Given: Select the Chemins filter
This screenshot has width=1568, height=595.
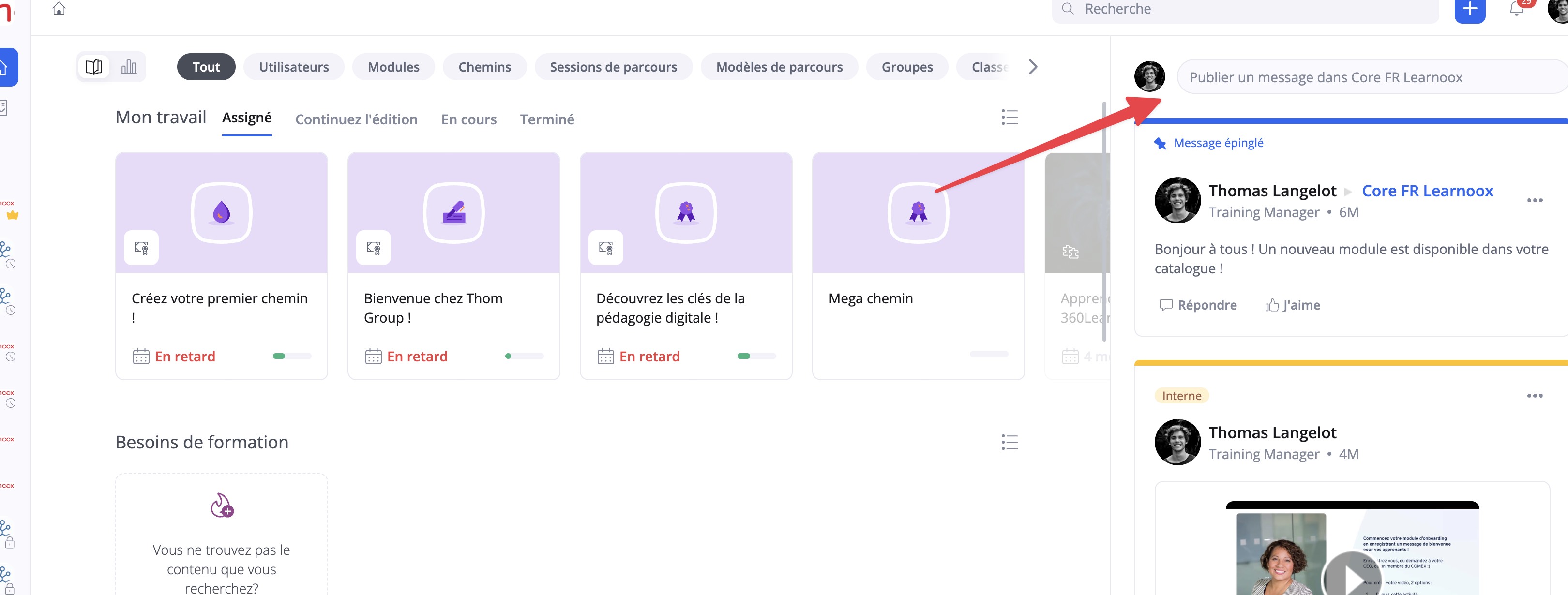Looking at the screenshot, I should [484, 67].
